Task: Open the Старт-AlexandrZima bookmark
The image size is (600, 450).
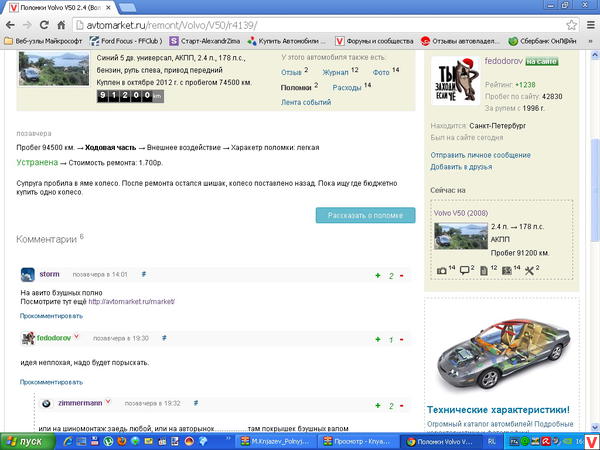Action: point(205,41)
